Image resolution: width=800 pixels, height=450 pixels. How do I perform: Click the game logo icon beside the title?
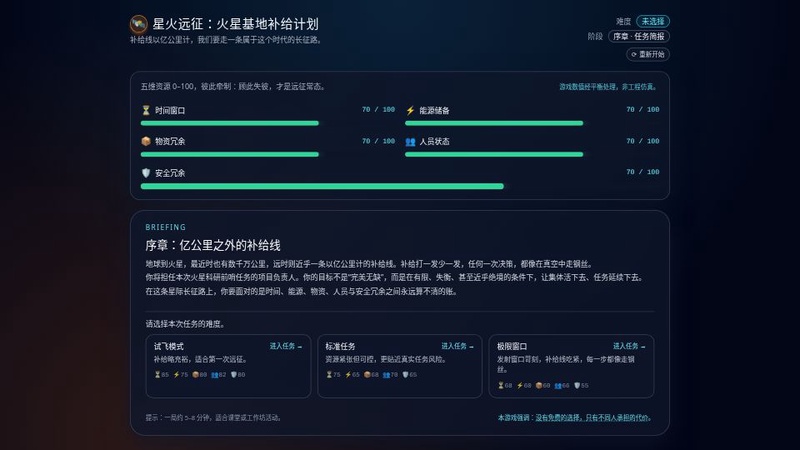click(x=138, y=24)
